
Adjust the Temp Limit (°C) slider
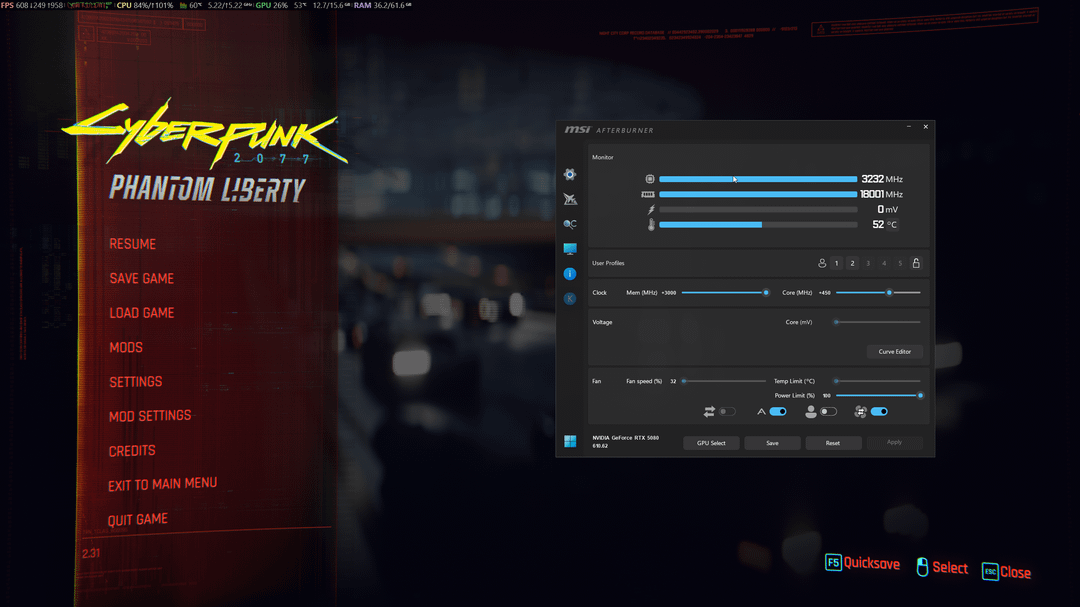pos(878,381)
